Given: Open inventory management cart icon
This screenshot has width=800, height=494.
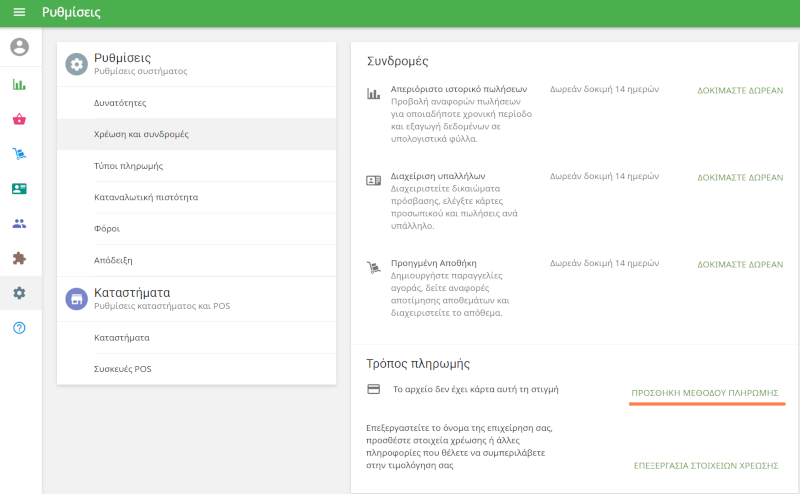Looking at the screenshot, I should (19, 154).
